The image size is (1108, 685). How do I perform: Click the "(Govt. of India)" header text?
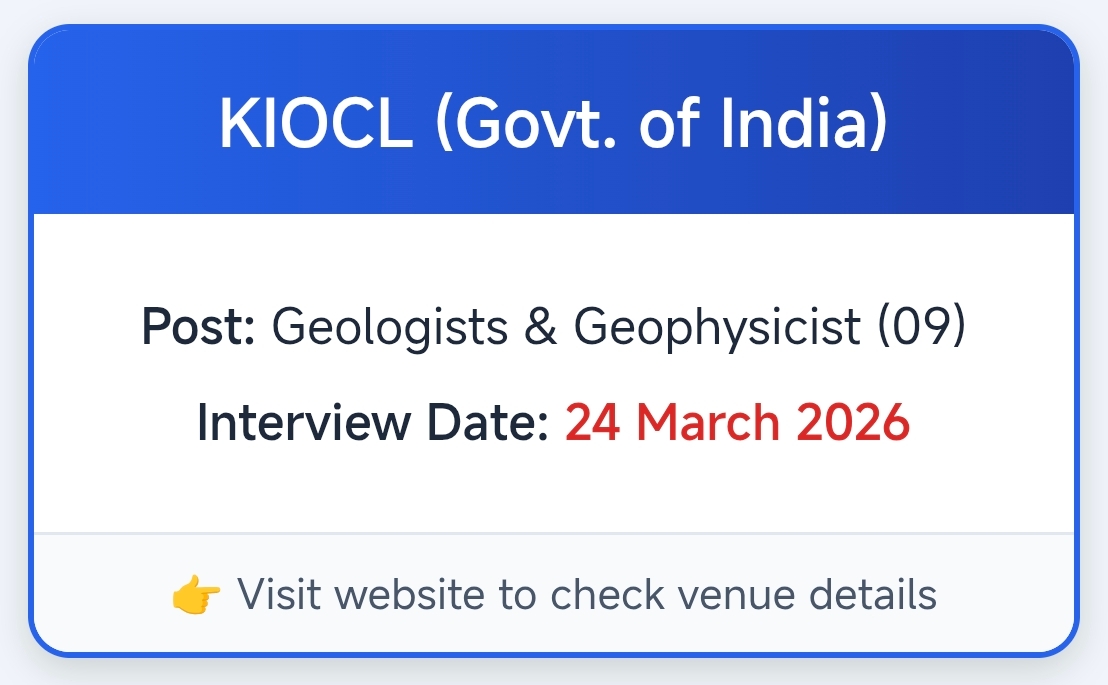click(661, 124)
